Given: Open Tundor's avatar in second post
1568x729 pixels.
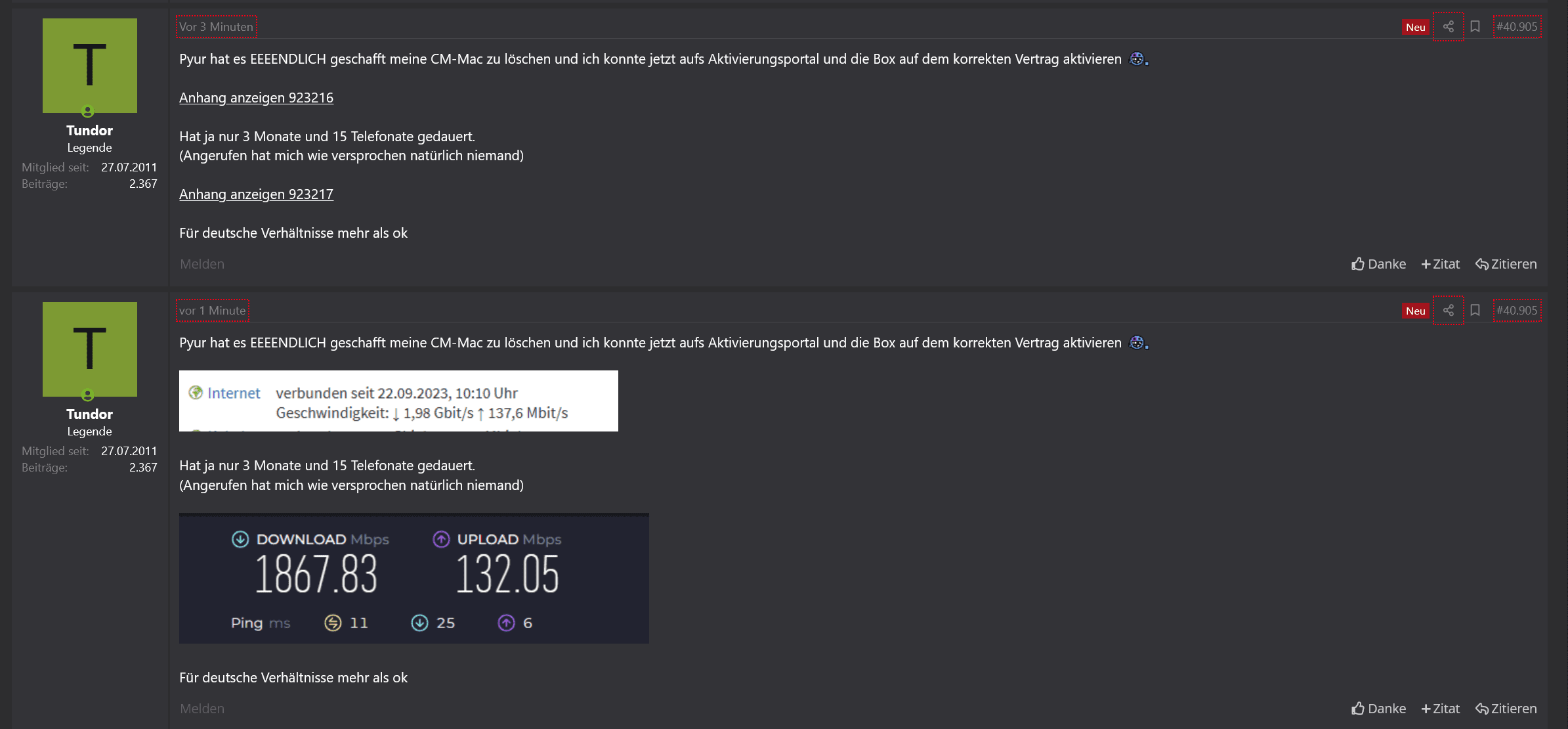Looking at the screenshot, I should 90,349.
